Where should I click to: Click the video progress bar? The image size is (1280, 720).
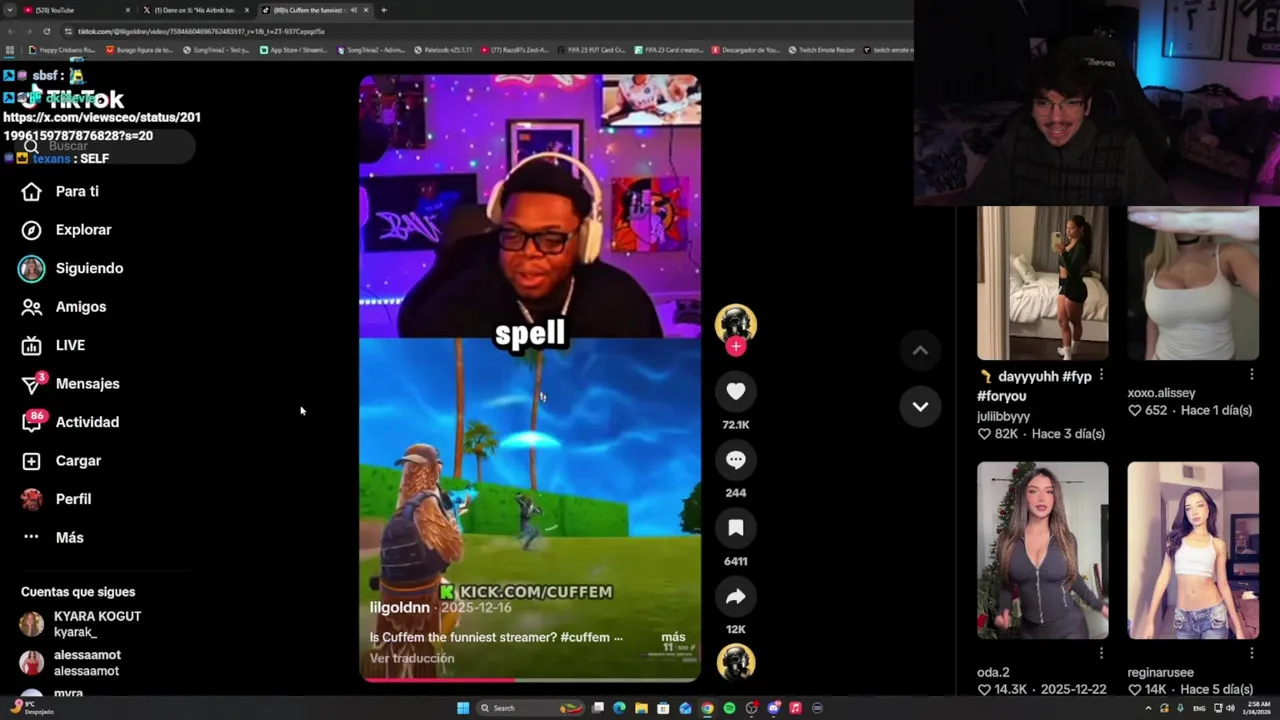coord(530,680)
